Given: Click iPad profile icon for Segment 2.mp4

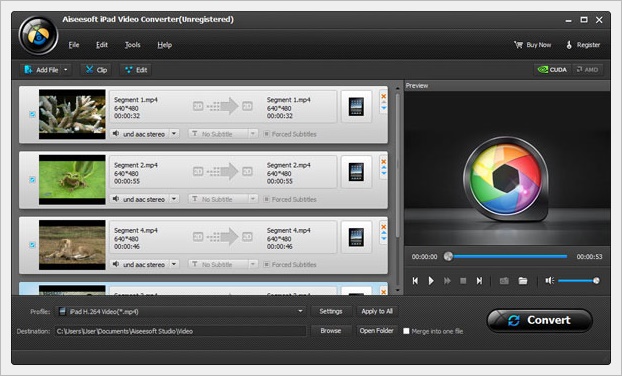Looking at the screenshot, I should (x=356, y=172).
